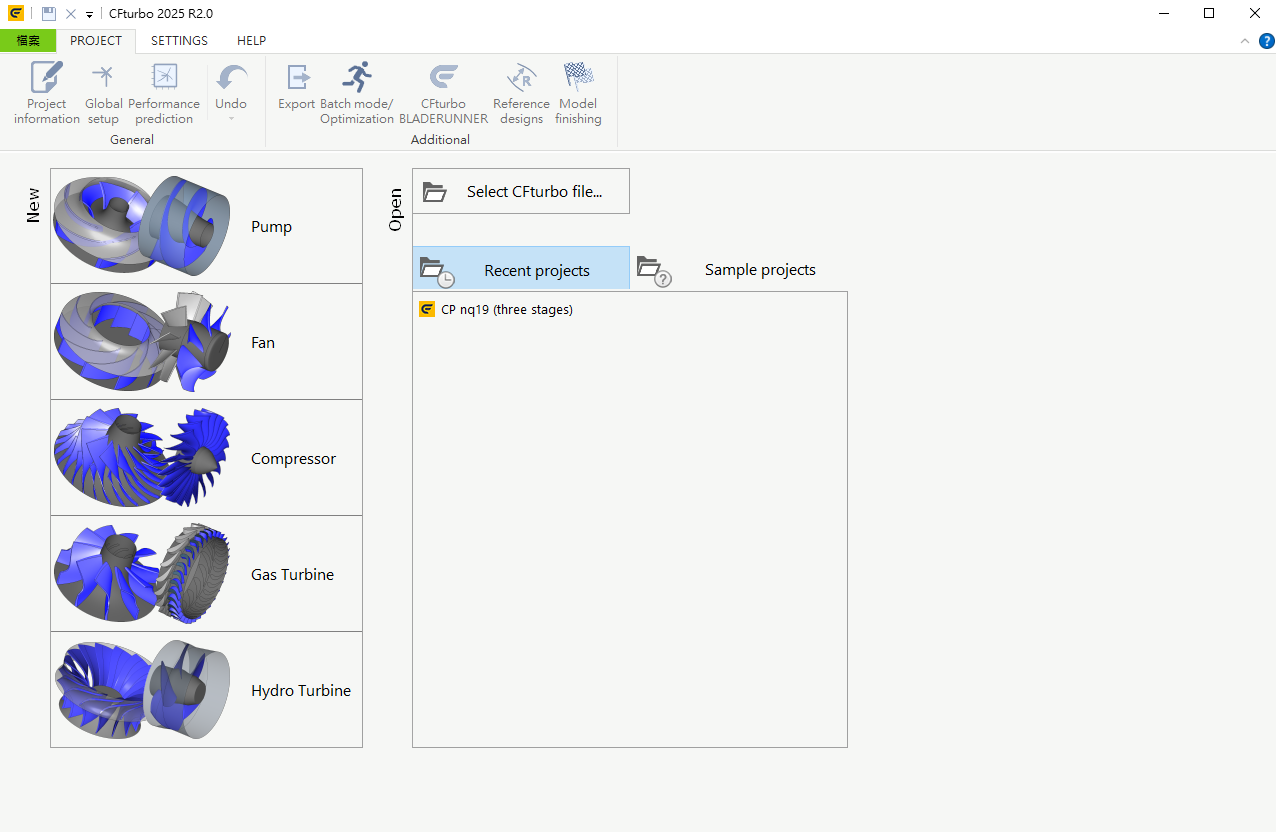Create a new Pump project

pos(206,226)
